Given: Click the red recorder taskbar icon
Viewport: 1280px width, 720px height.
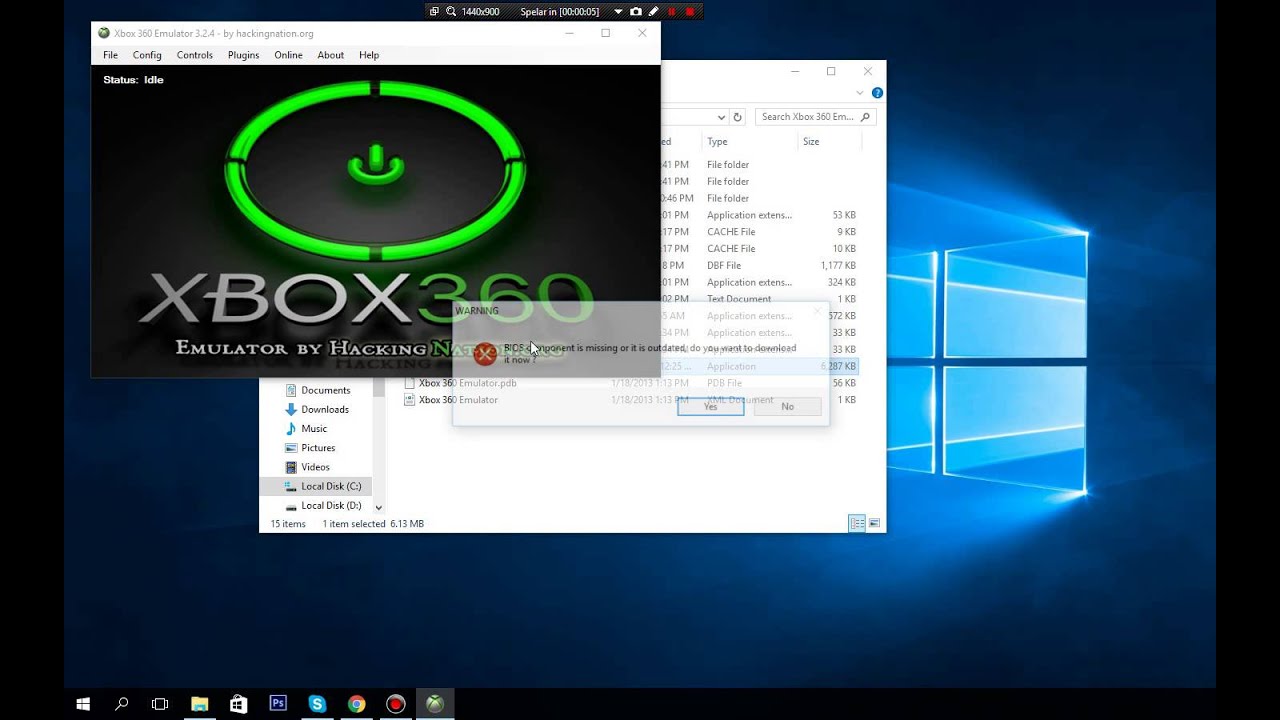Looking at the screenshot, I should coord(395,704).
